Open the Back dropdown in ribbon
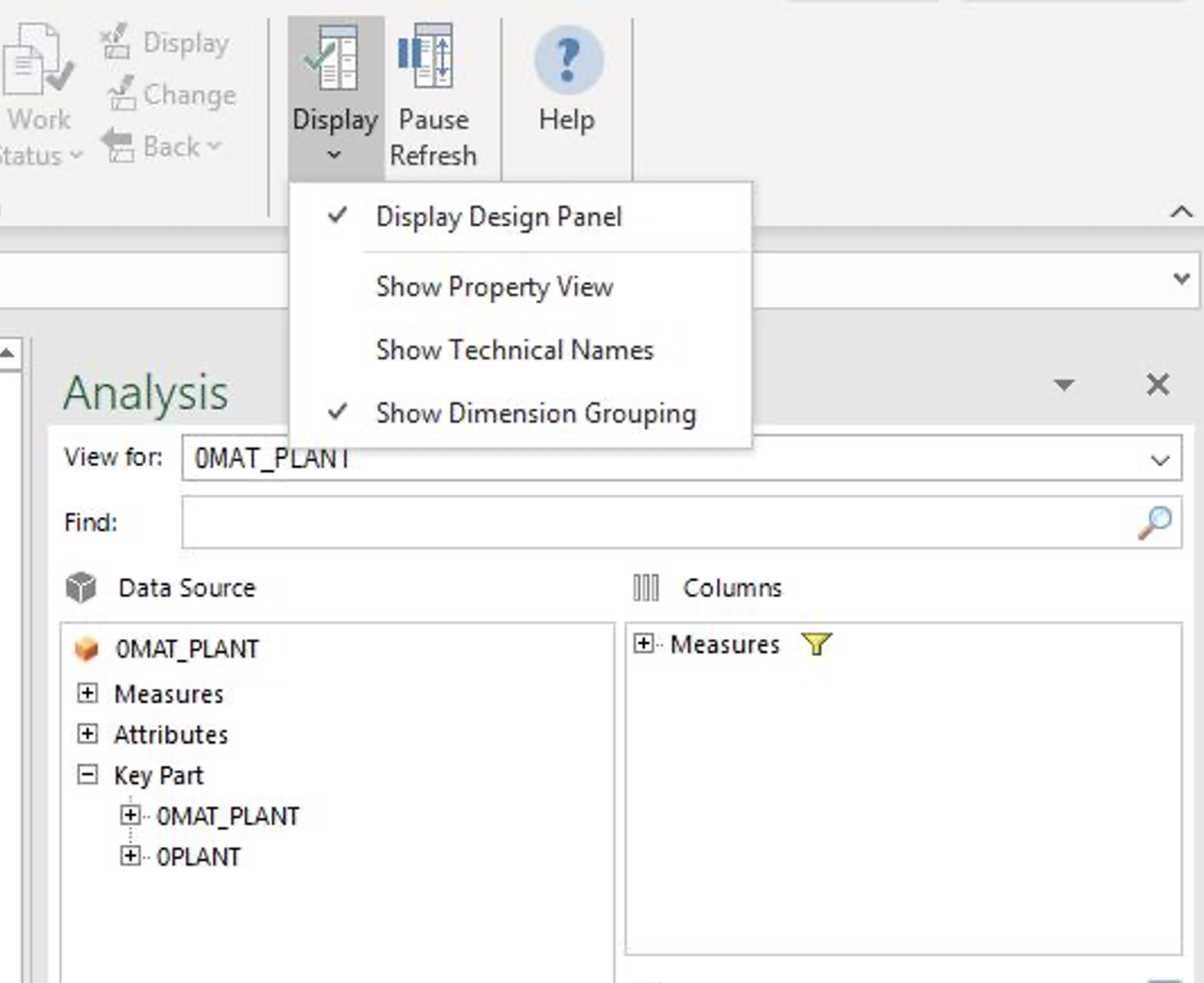This screenshot has width=1204, height=983. click(x=162, y=147)
